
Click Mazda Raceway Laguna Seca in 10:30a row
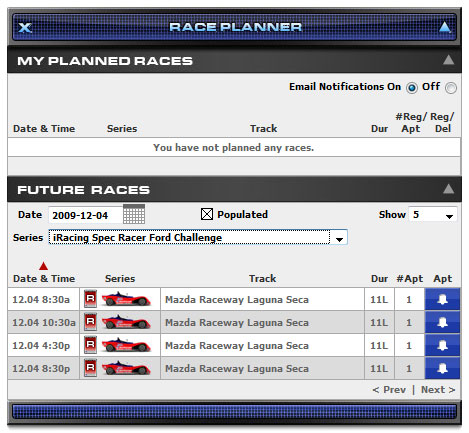point(237,323)
